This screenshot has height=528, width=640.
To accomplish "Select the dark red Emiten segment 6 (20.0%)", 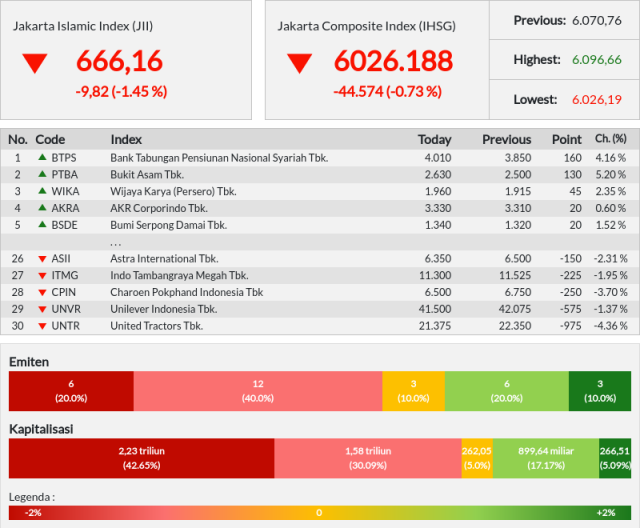I will (71, 391).
